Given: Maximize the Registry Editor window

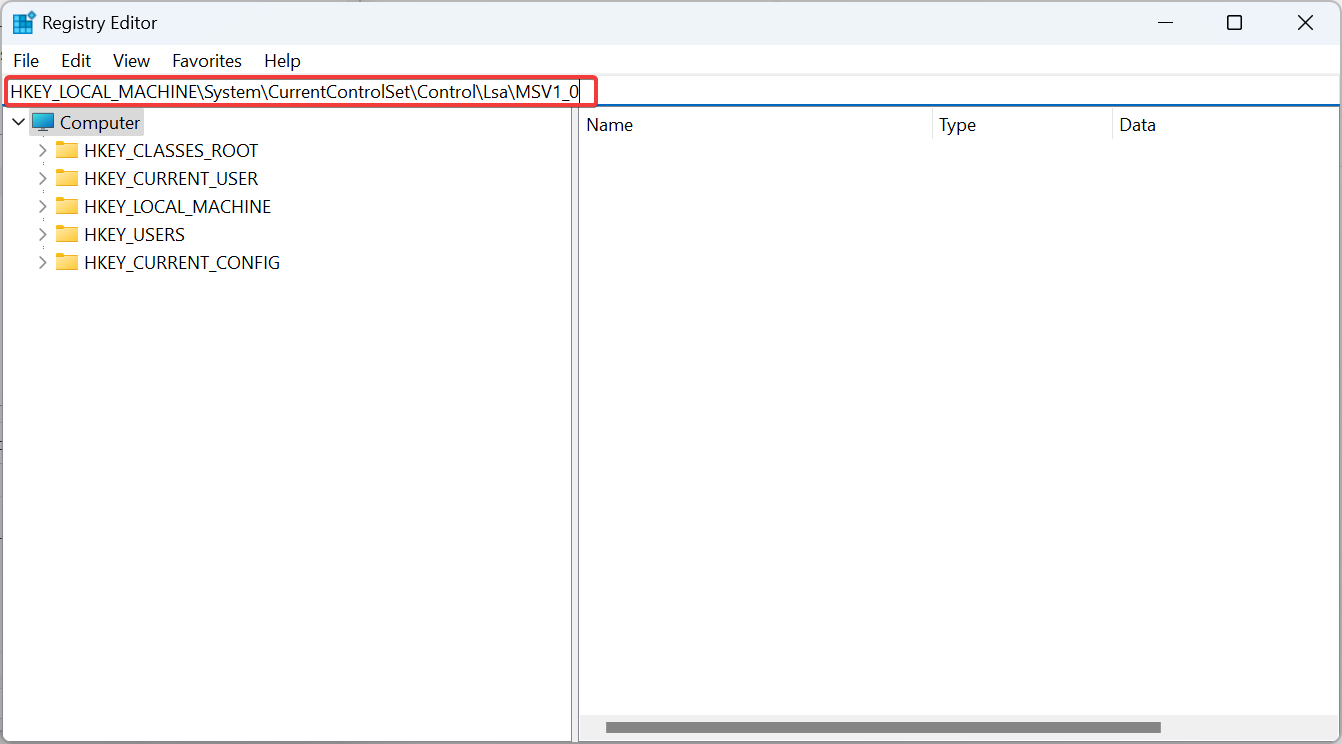Looking at the screenshot, I should (1235, 22).
